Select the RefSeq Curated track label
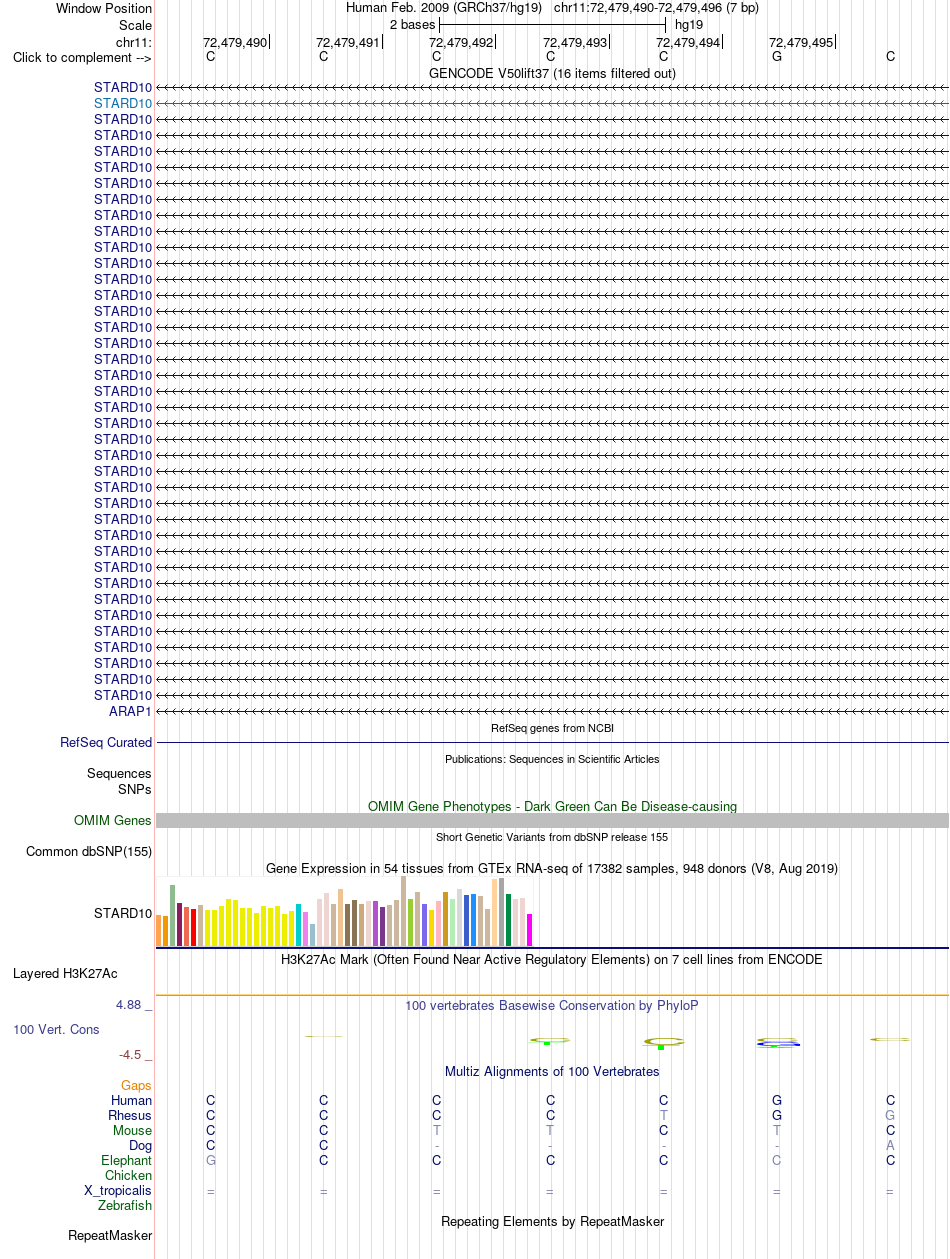Image resolution: width=950 pixels, height=1259 pixels. click(106, 743)
